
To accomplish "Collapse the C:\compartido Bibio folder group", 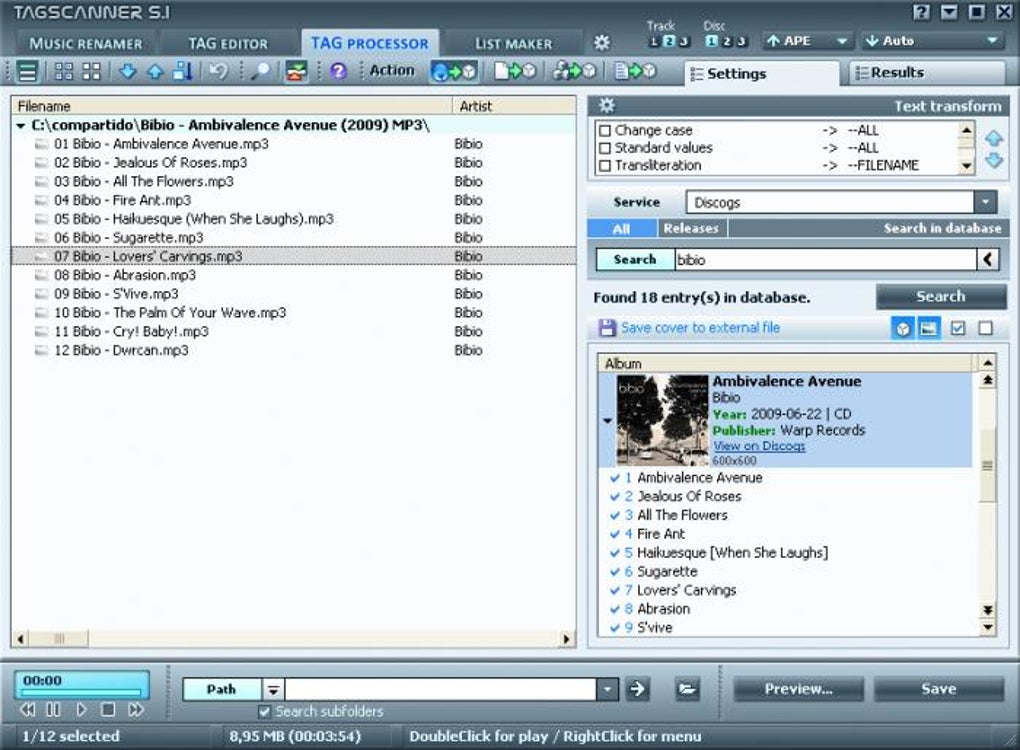I will tap(21, 126).
